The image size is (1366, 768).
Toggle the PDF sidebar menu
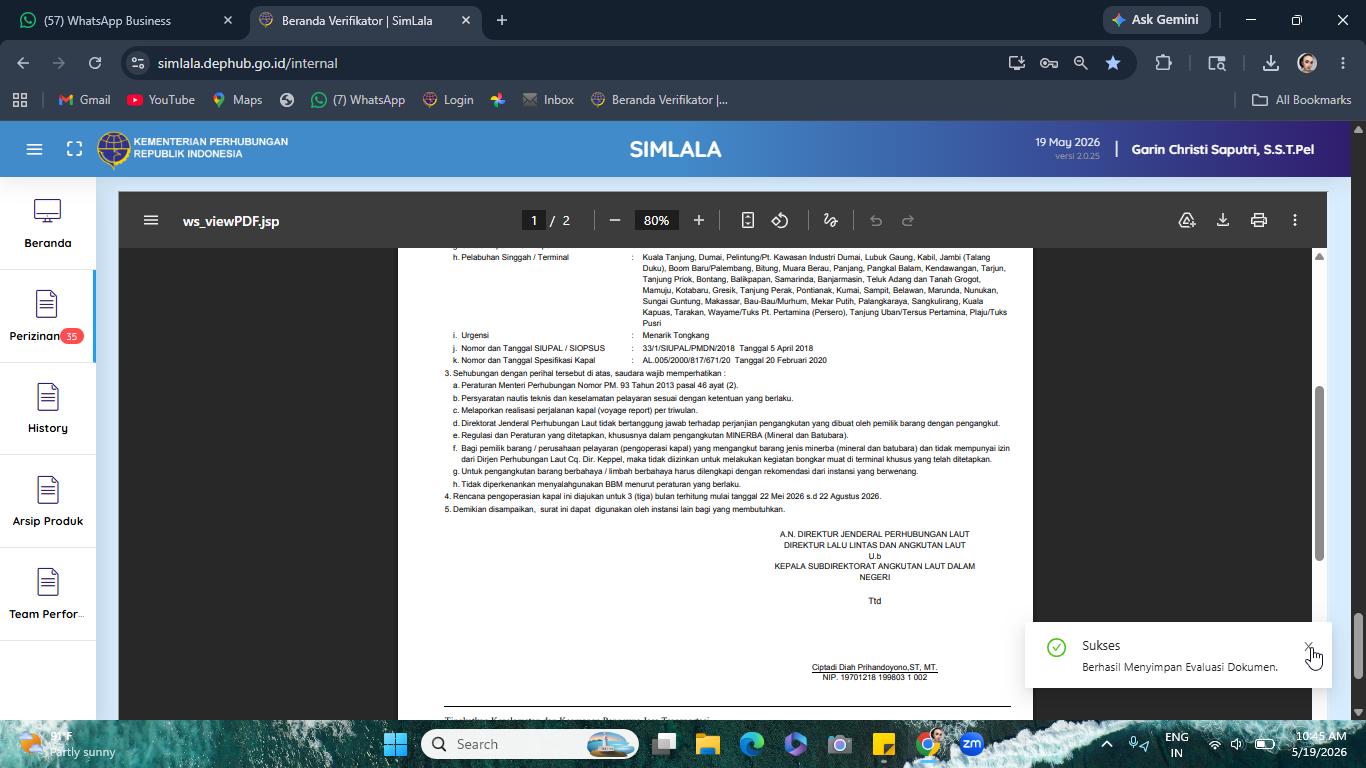click(151, 220)
